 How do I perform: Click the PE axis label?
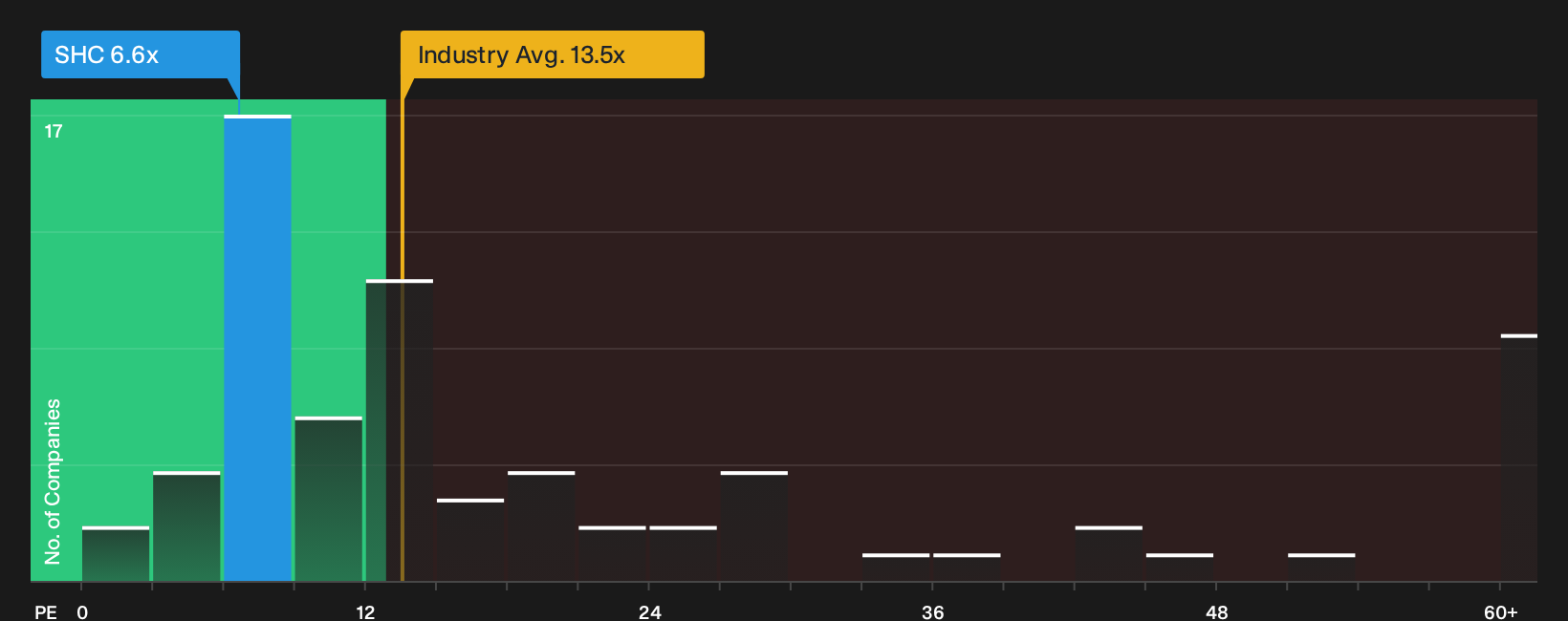pos(46,612)
